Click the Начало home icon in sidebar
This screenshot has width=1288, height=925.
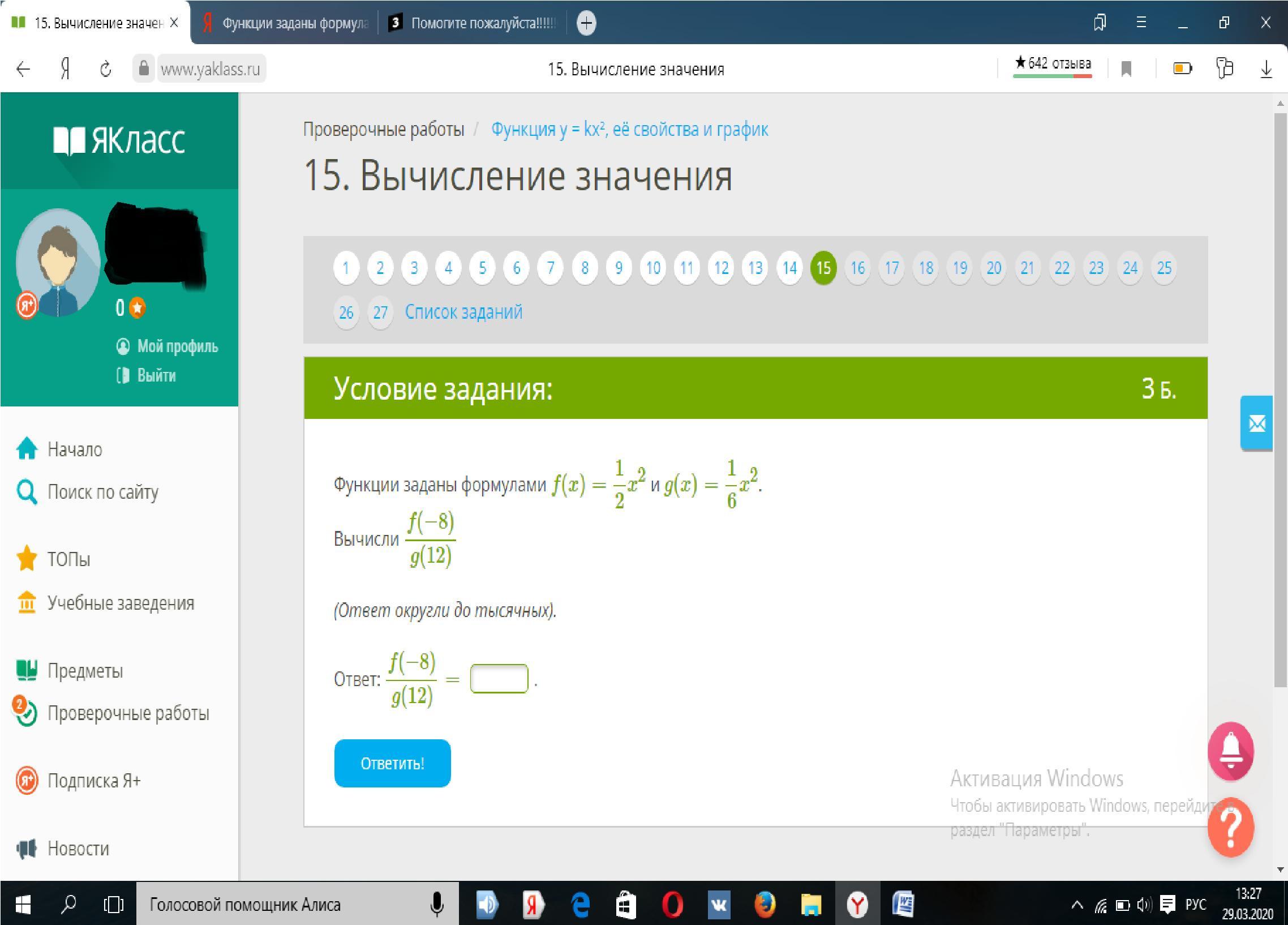pyautogui.click(x=27, y=449)
